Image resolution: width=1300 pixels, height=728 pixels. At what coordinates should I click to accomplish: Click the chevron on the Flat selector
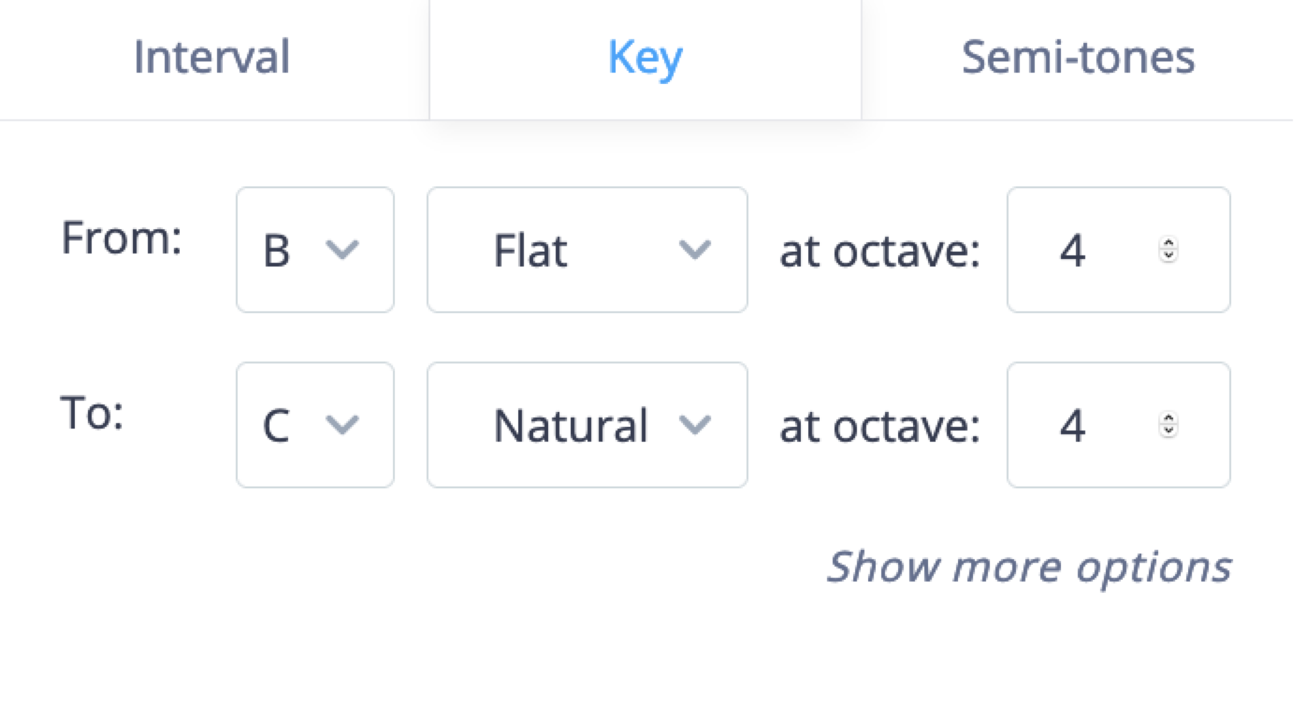coord(696,251)
